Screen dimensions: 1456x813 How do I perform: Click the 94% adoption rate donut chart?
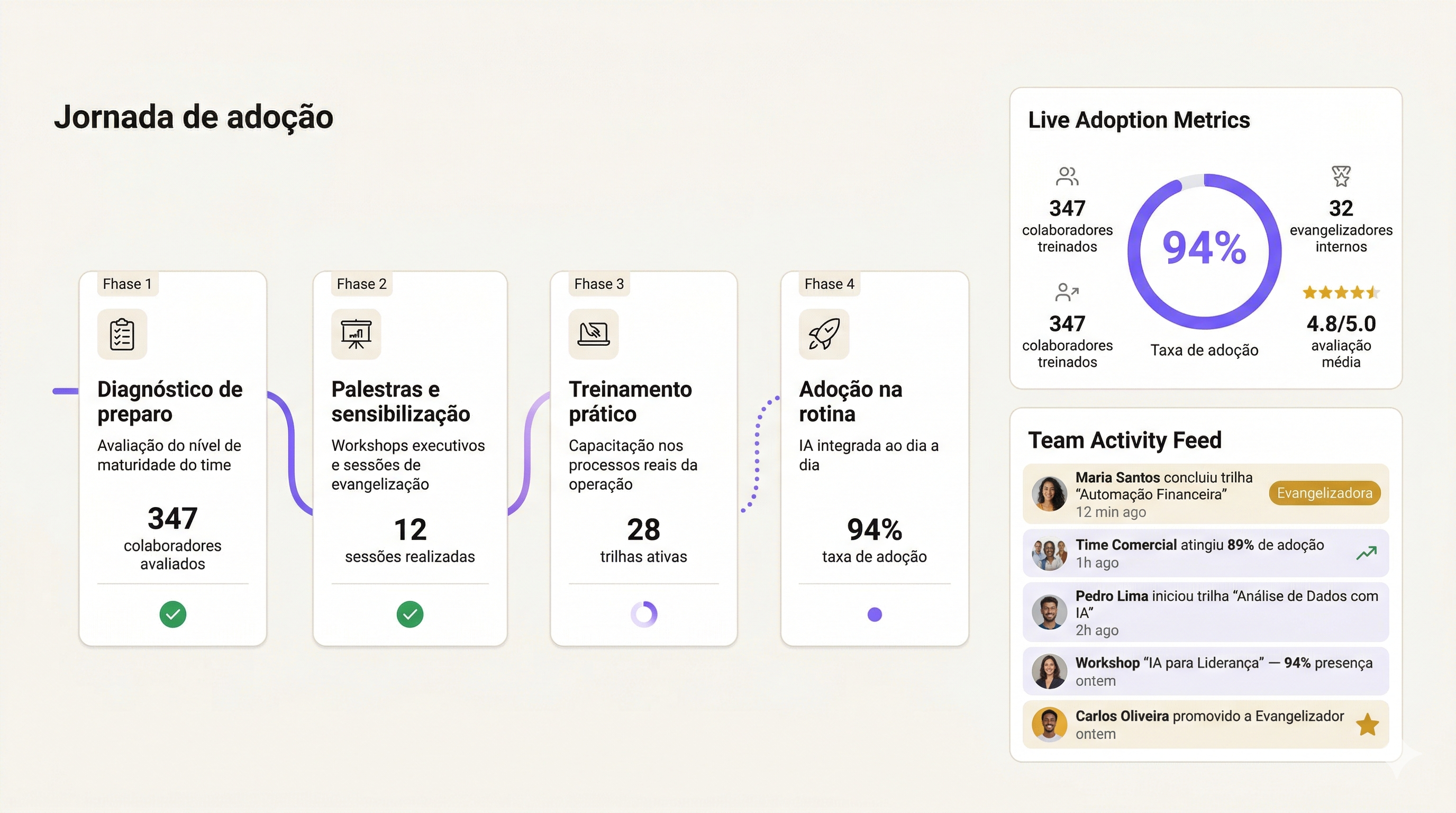1204,251
